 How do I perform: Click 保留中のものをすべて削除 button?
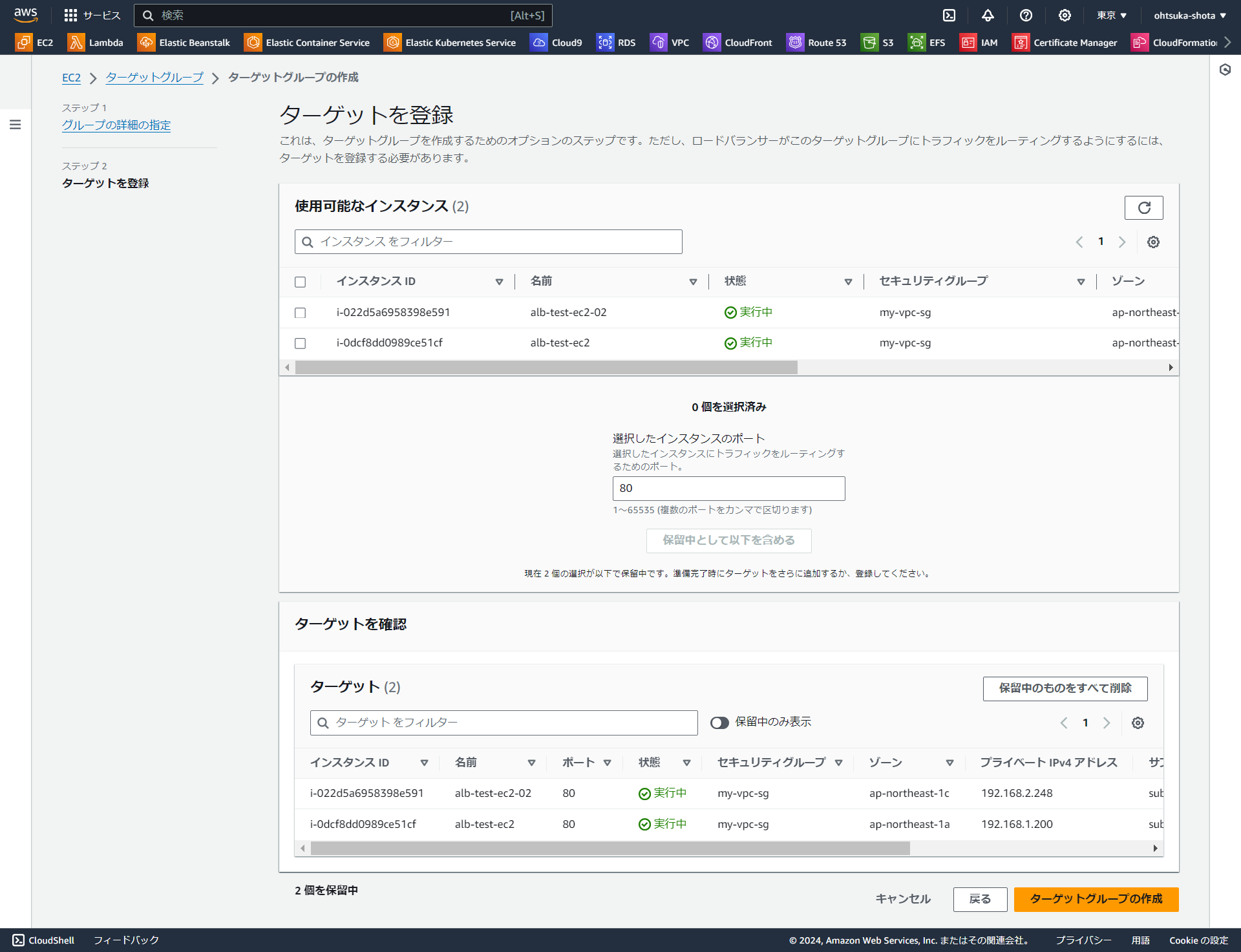(1065, 688)
